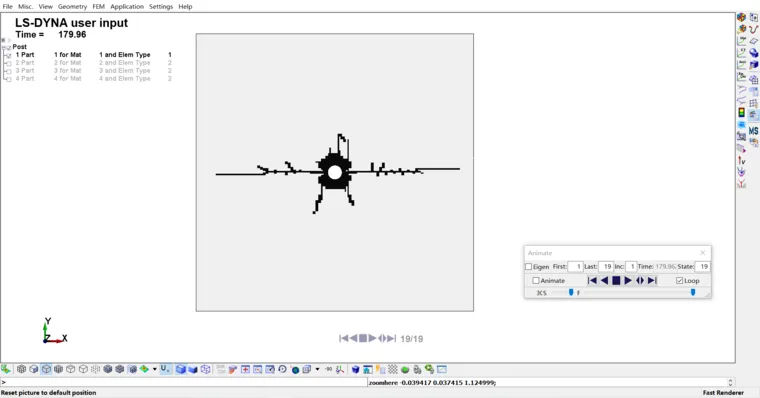Click the MS icon in right toolbar
The image size is (760, 398).
753,131
